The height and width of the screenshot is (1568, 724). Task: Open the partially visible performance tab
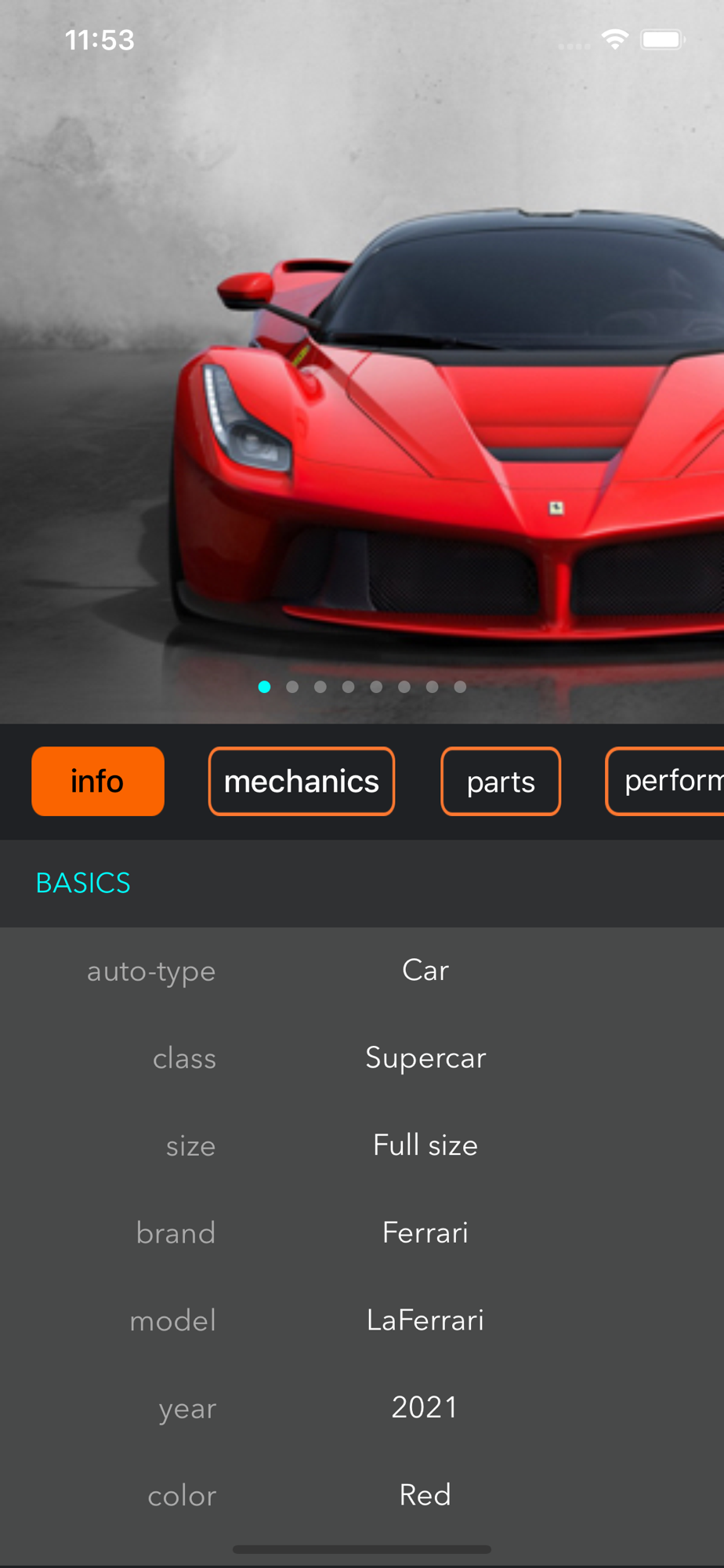click(665, 781)
